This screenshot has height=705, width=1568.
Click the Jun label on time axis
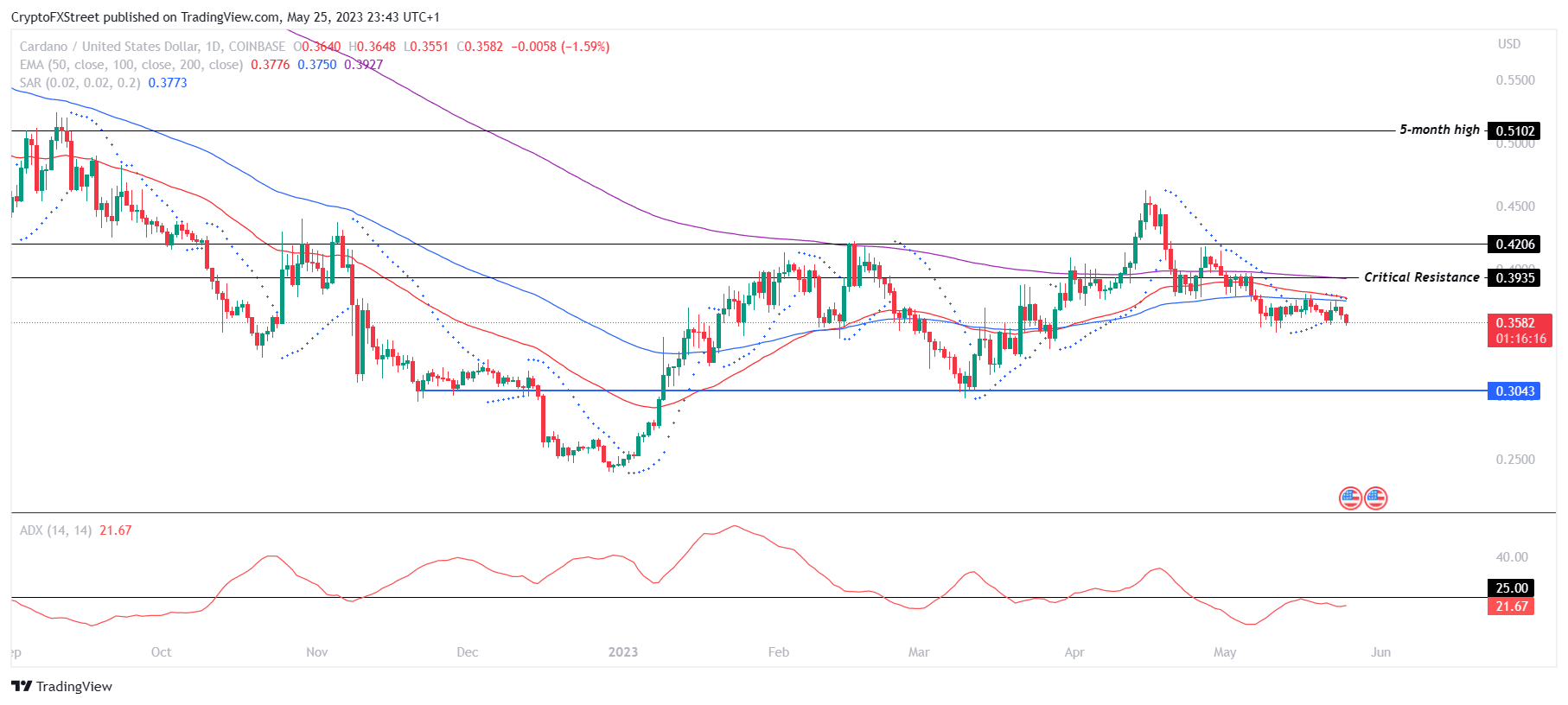[1380, 652]
